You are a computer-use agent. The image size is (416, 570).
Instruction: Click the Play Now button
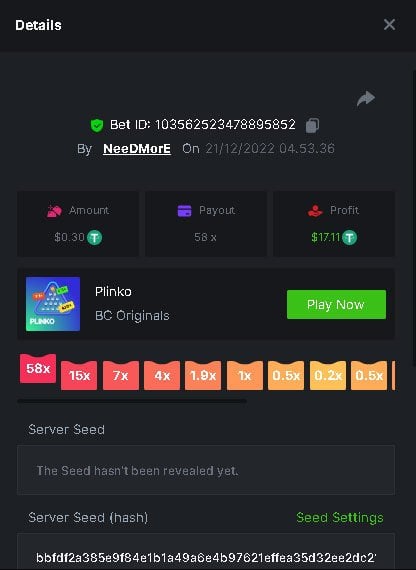click(336, 304)
